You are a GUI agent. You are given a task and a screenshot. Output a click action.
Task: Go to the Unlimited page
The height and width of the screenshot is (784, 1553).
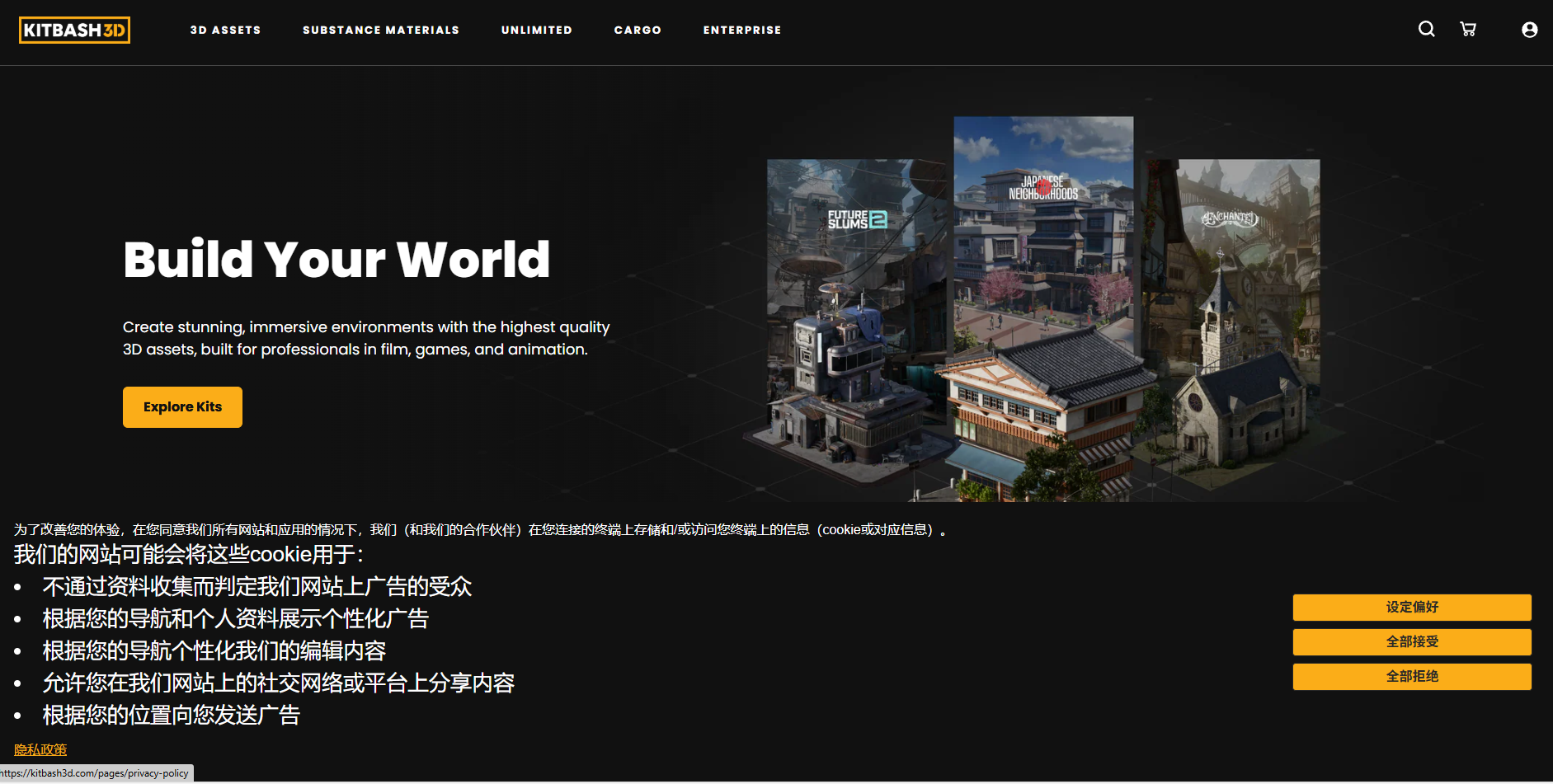[537, 30]
